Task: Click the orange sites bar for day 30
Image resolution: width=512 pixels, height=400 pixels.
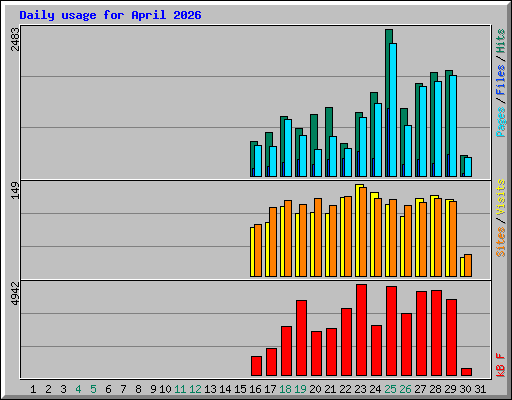Action: pos(468,265)
